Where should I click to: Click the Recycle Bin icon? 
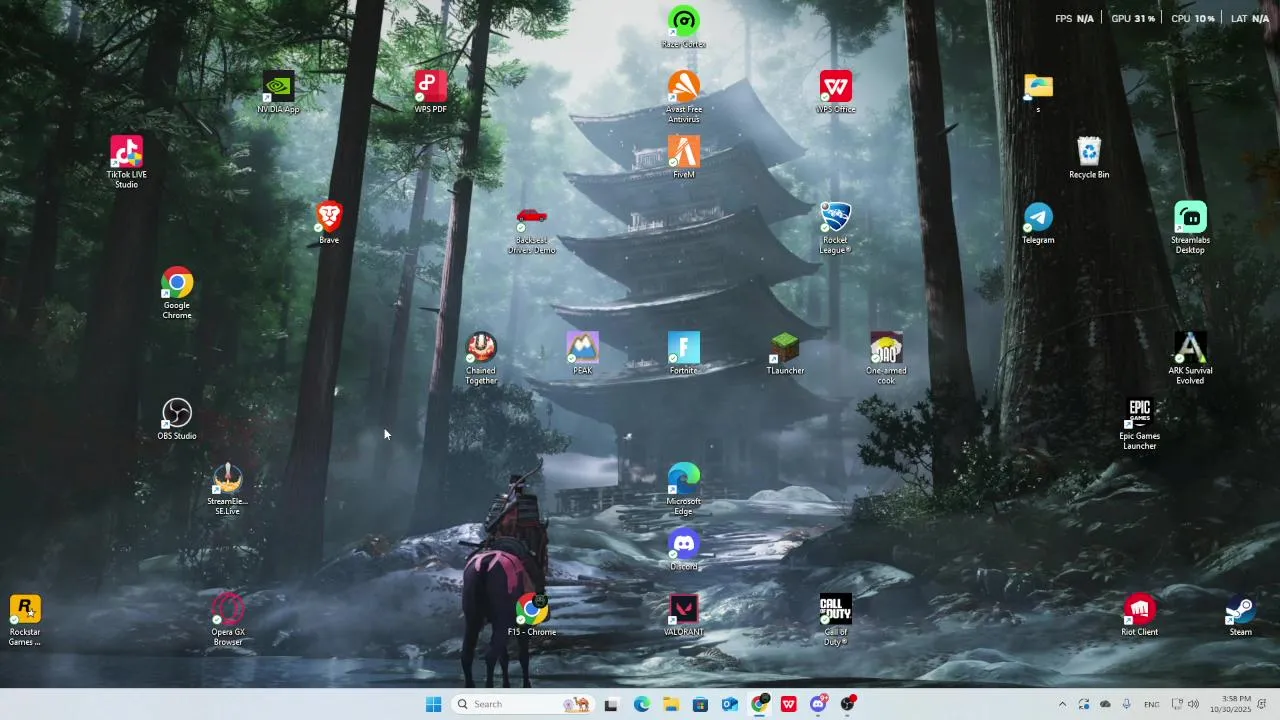coord(1089,157)
